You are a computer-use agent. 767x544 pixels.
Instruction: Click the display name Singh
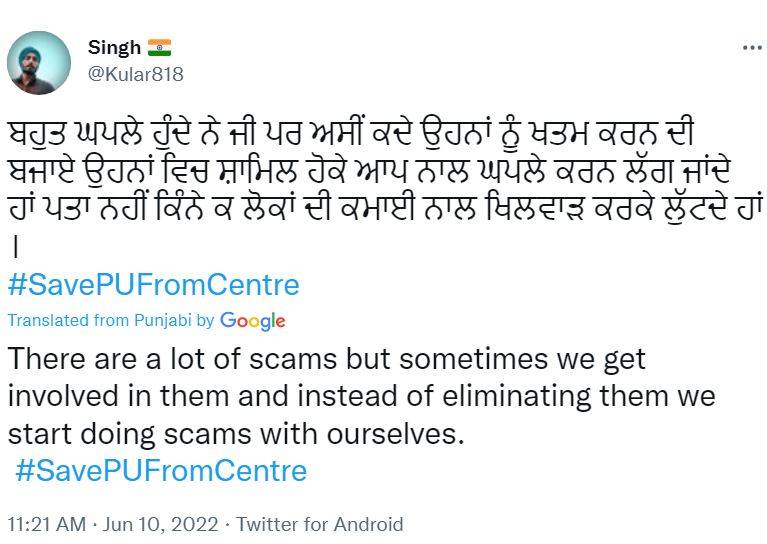click(x=114, y=48)
